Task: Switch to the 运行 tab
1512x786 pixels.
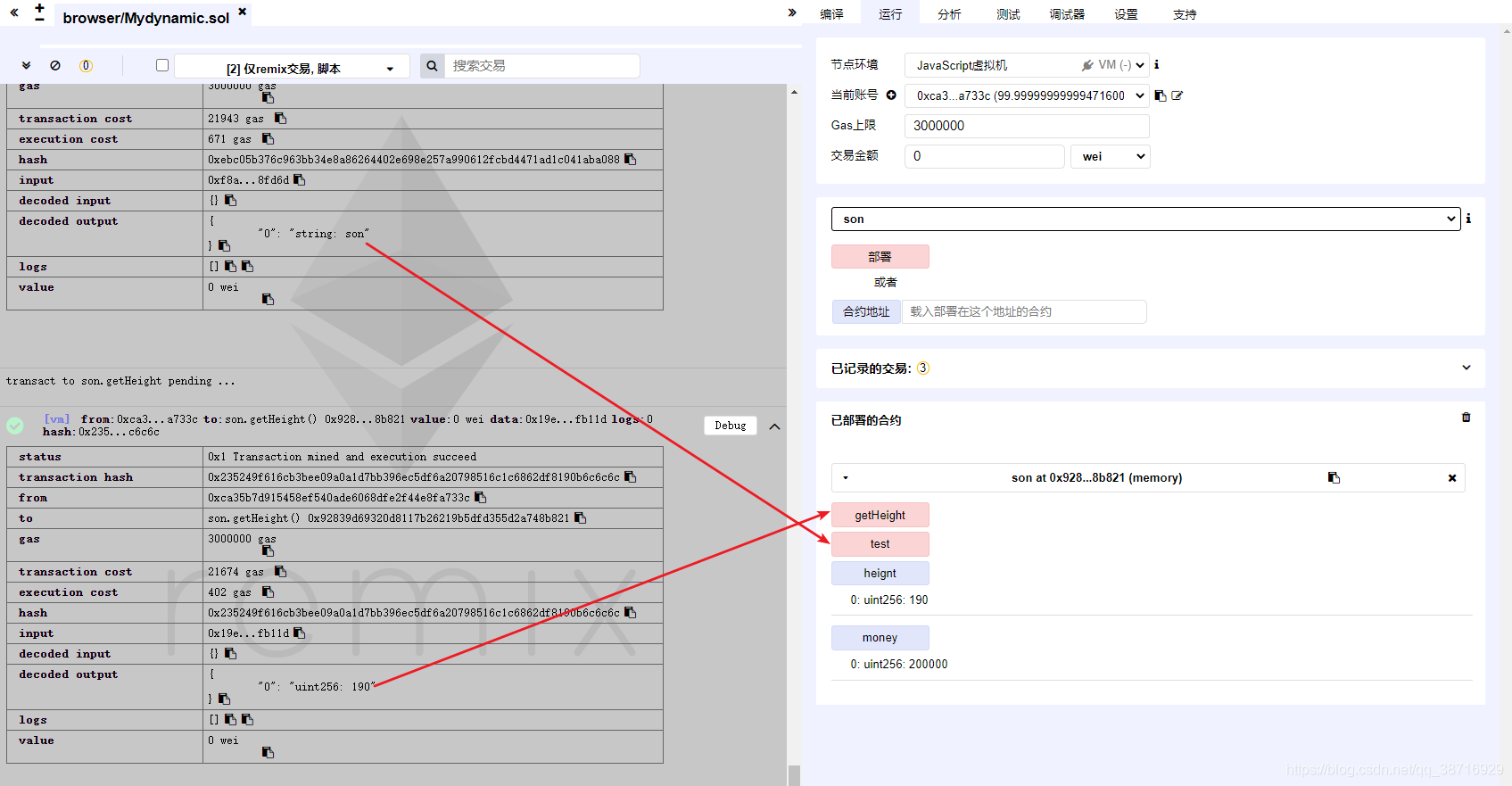Action: tap(890, 13)
